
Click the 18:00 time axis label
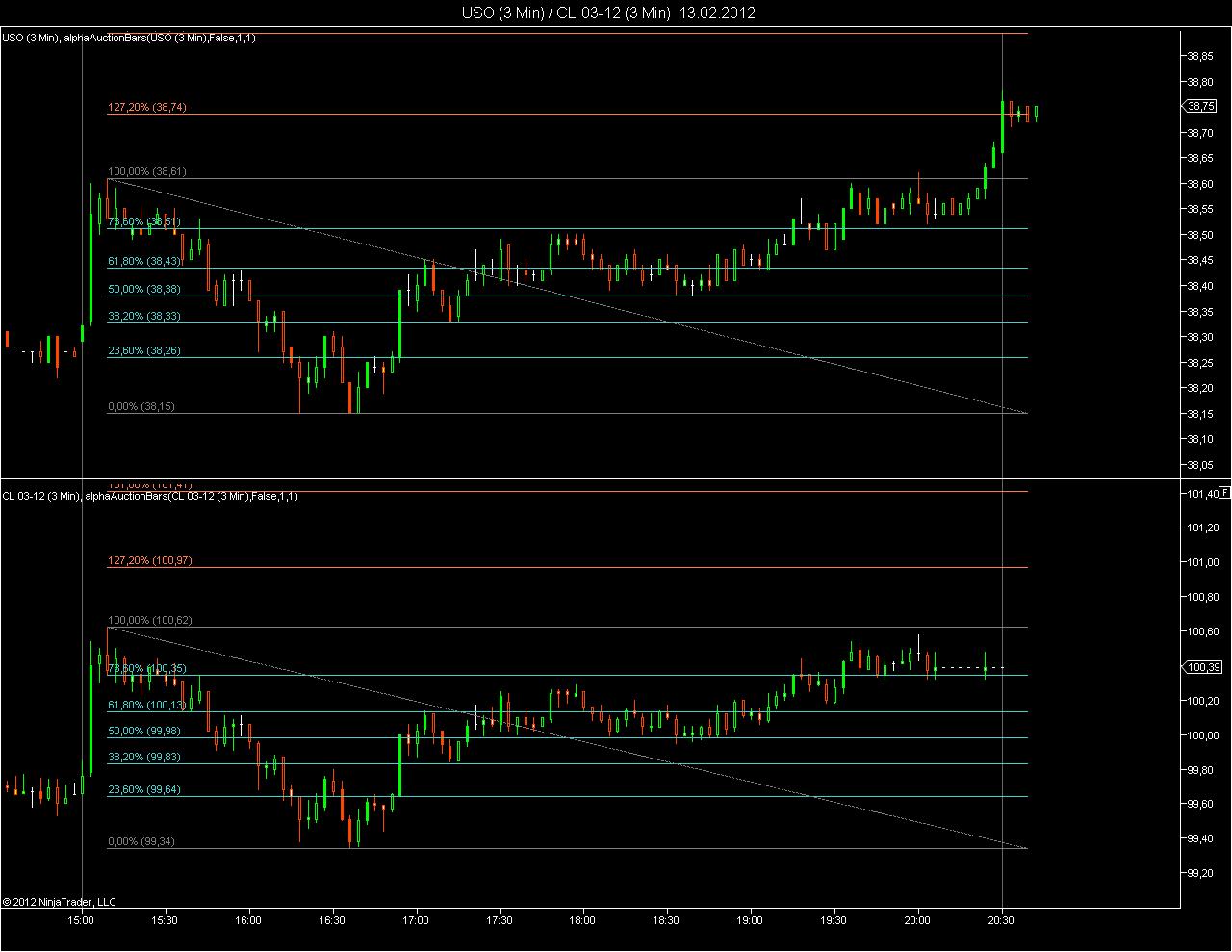coord(583,919)
